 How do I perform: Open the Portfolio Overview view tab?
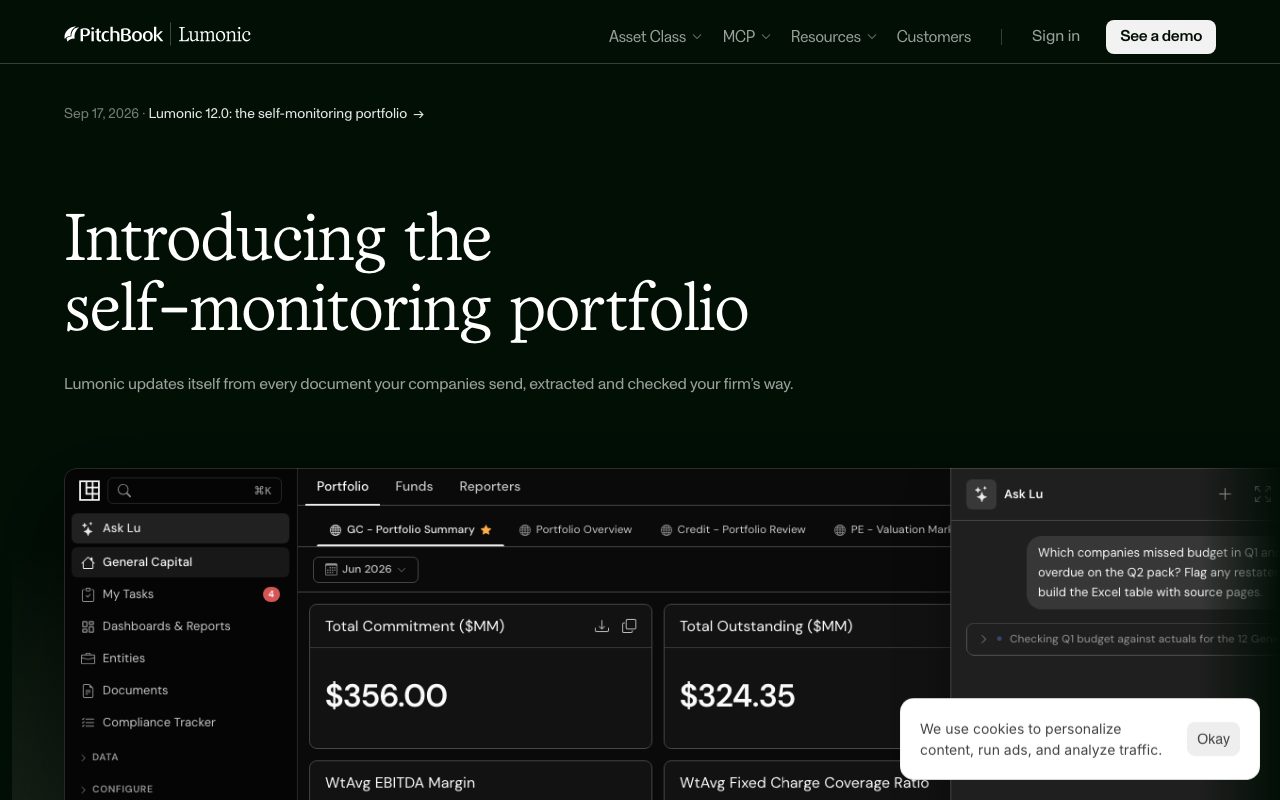click(x=575, y=529)
